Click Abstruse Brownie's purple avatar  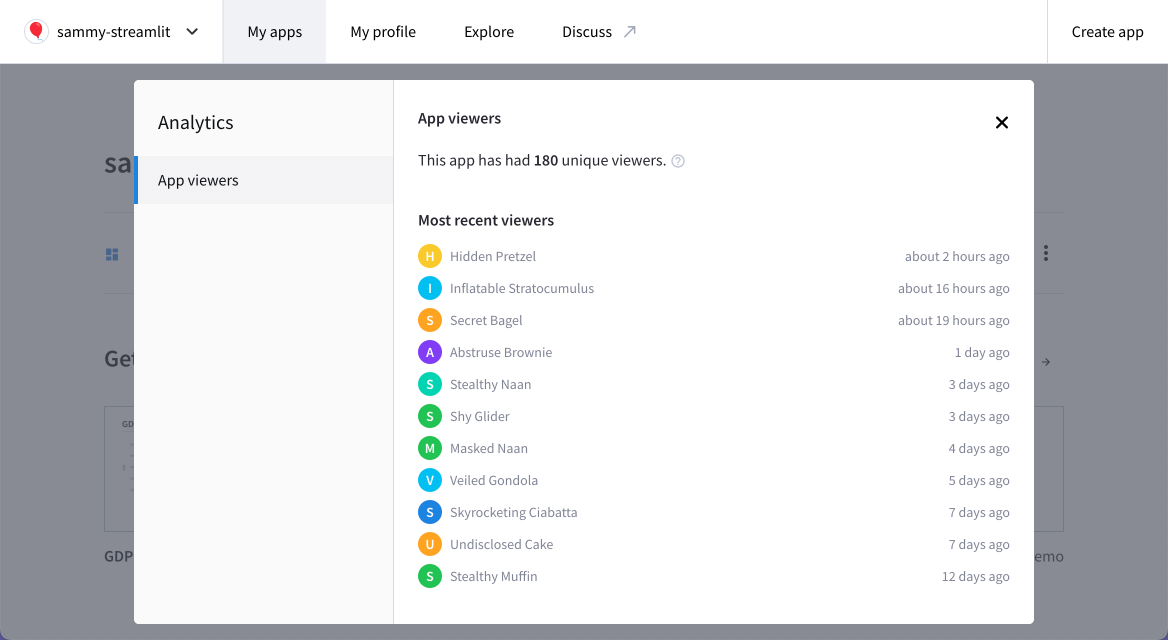click(430, 352)
